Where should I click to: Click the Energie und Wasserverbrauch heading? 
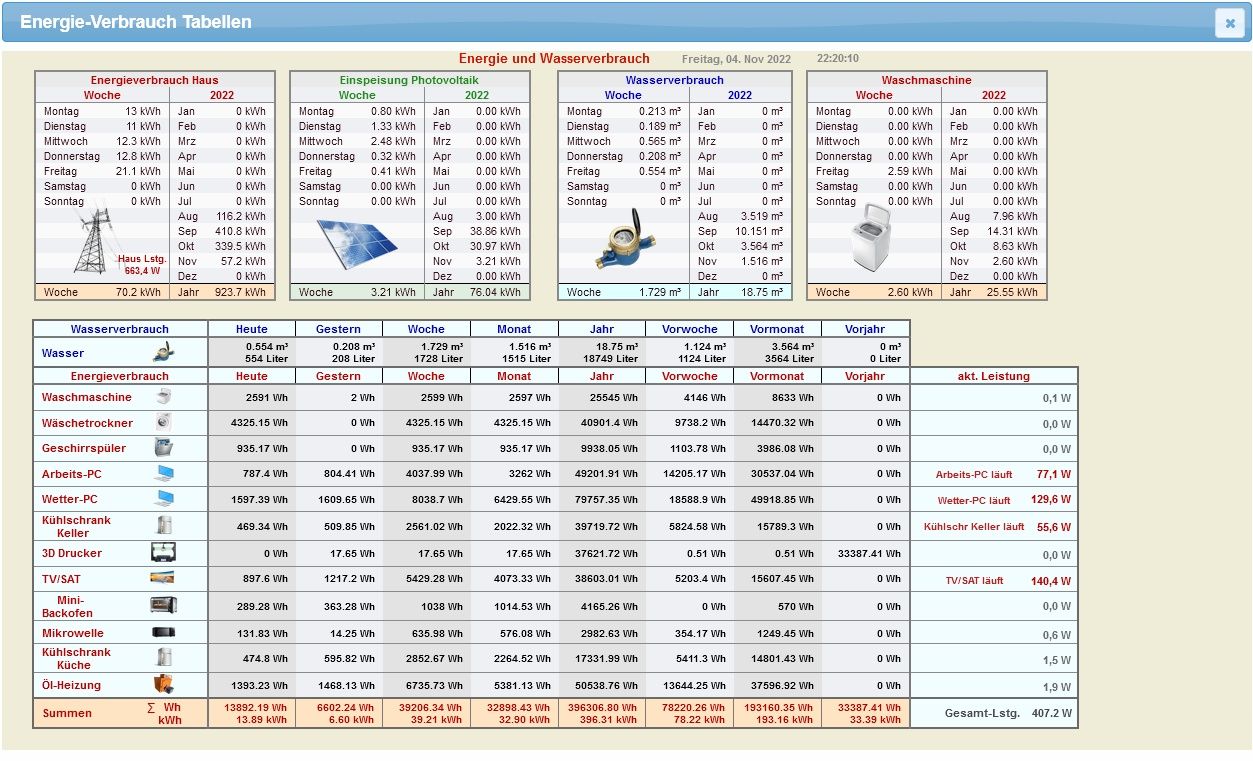click(554, 59)
